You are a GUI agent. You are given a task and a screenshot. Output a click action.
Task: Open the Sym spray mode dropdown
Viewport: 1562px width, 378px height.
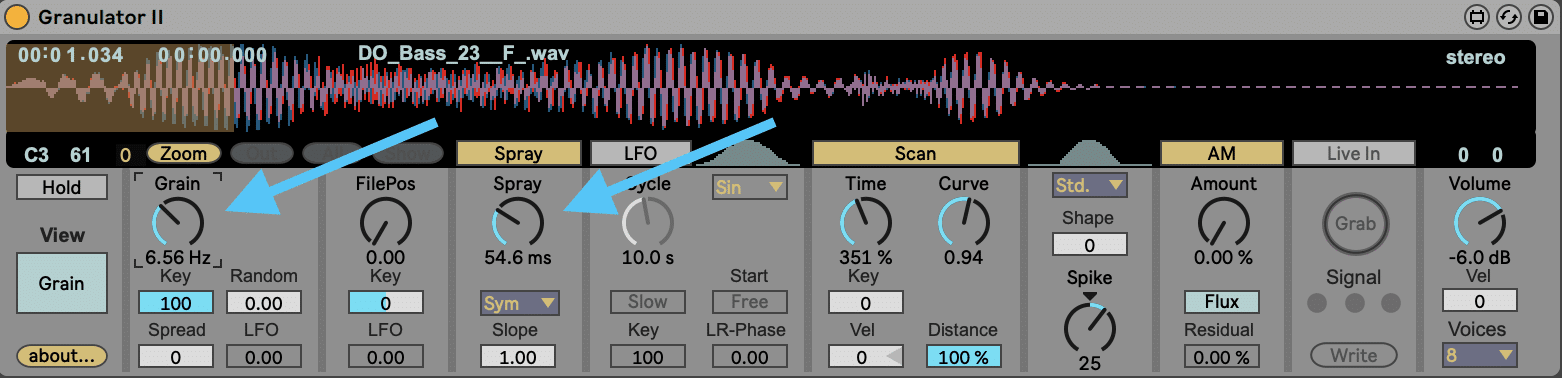click(519, 303)
